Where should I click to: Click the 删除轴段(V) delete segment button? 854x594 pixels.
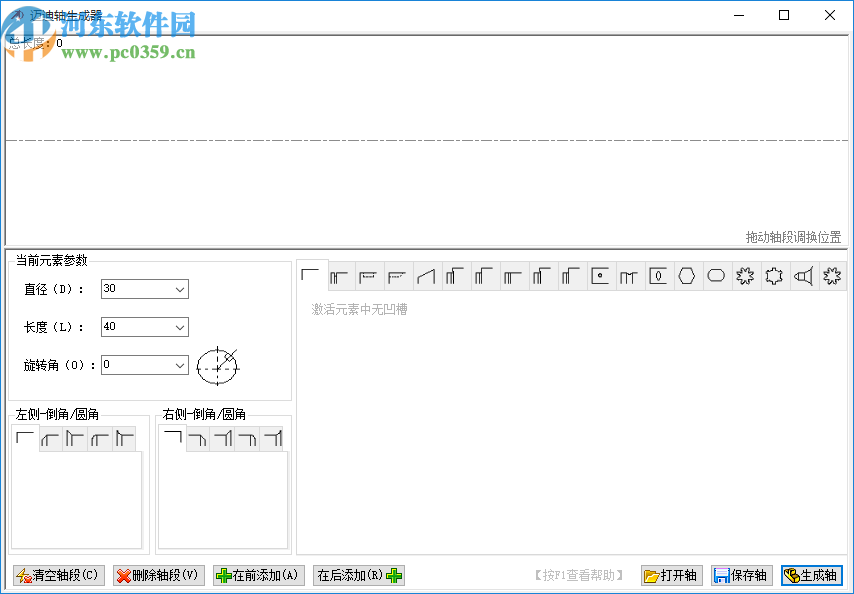coord(158,575)
